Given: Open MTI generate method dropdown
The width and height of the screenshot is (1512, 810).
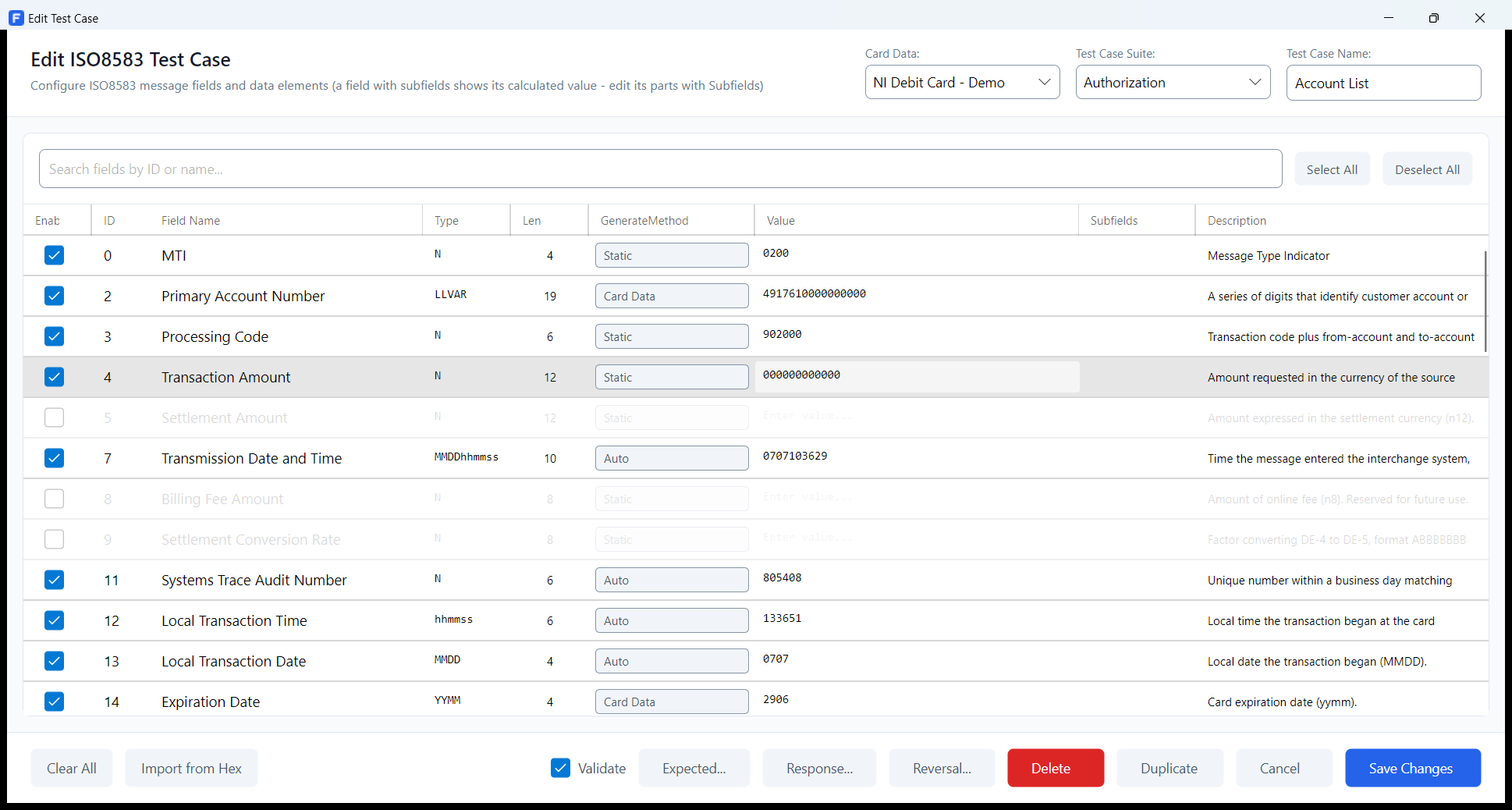Looking at the screenshot, I should coord(672,255).
